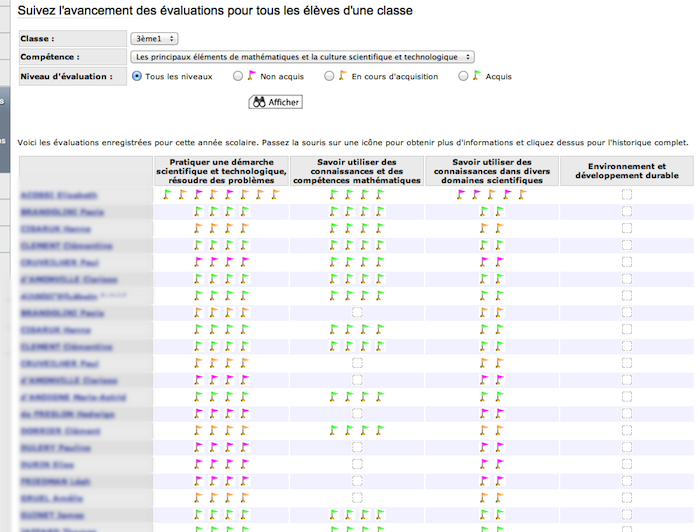Click first flag in top row of 'compétences mathématiques'
700x532 pixels.
click(334, 195)
